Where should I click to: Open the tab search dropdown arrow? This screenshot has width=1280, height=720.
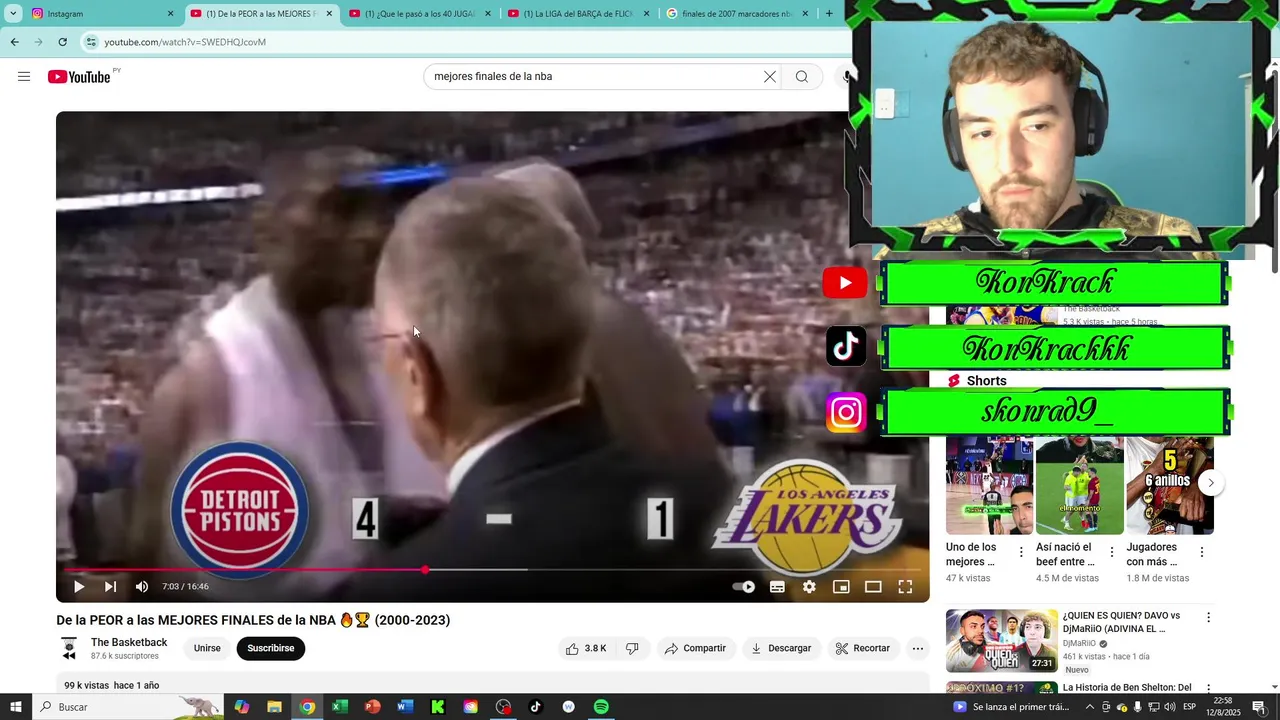pos(13,14)
